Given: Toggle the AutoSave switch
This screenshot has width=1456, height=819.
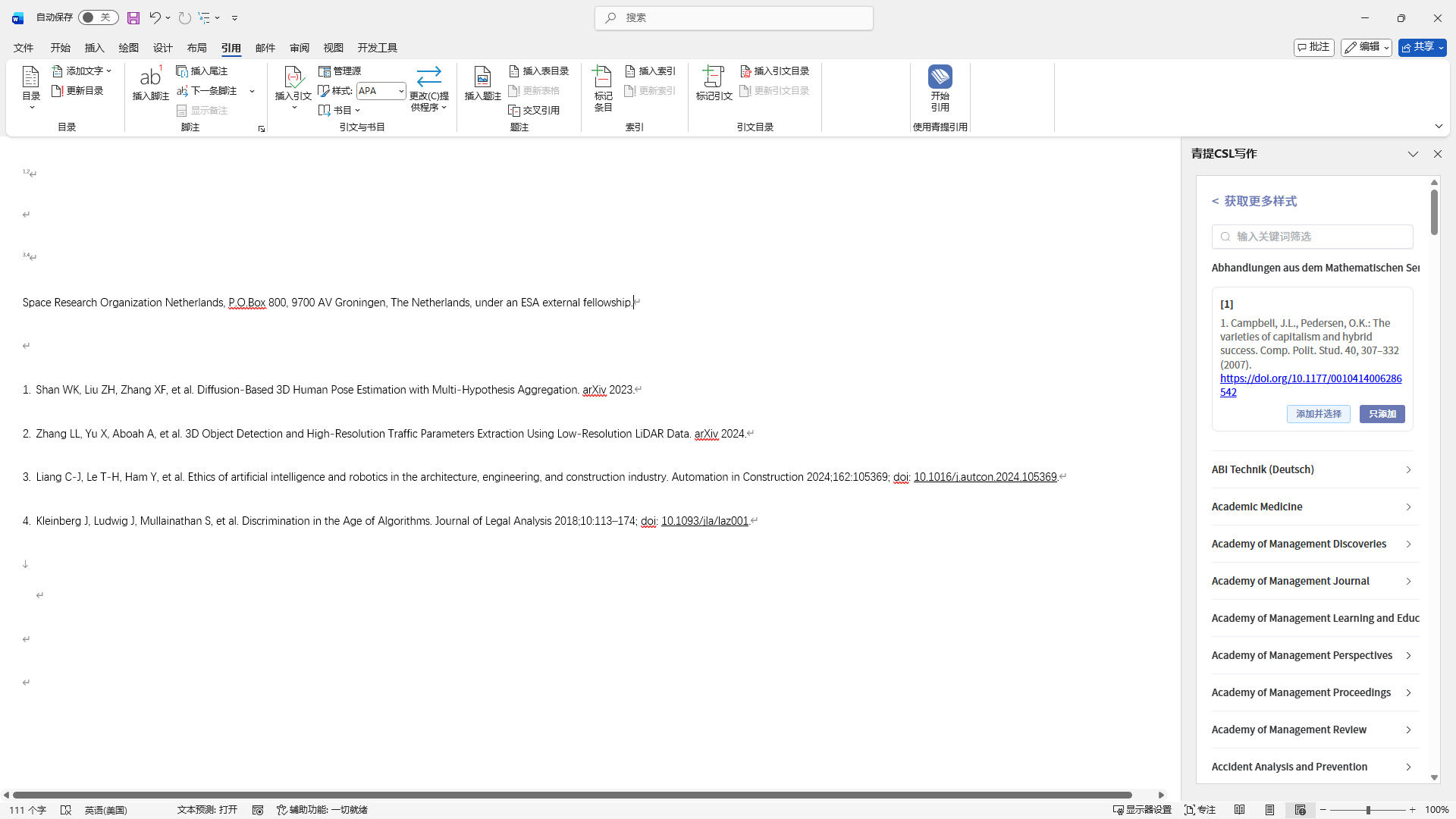Looking at the screenshot, I should point(98,17).
